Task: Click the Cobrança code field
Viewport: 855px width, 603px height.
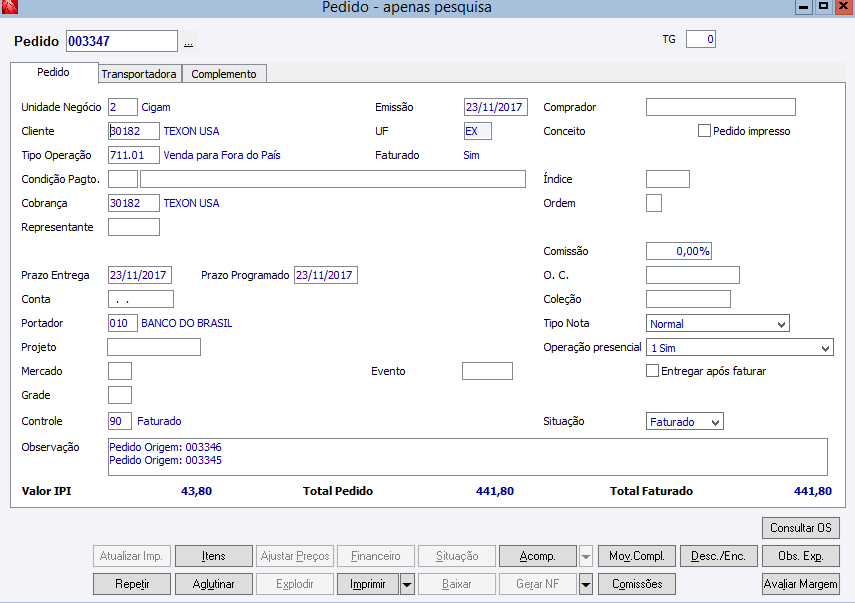Action: [x=134, y=203]
